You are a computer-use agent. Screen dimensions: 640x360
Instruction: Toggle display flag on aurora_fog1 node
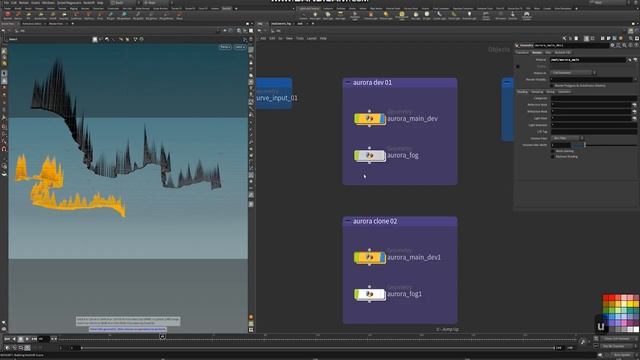pyautogui.click(x=382, y=294)
